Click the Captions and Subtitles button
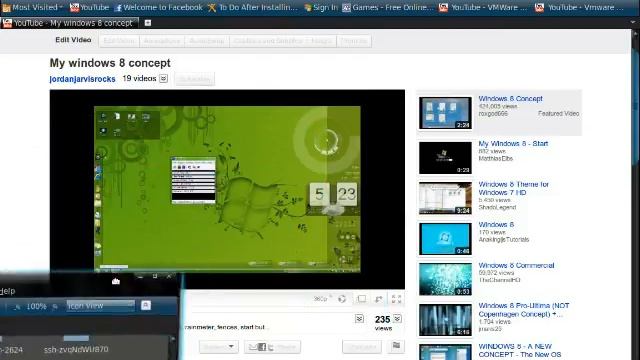The width and height of the screenshot is (640, 360). (x=283, y=41)
